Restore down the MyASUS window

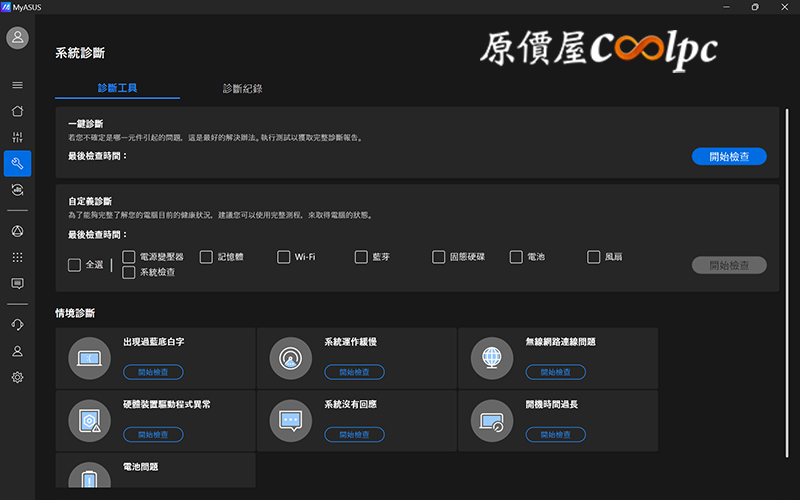coord(755,7)
